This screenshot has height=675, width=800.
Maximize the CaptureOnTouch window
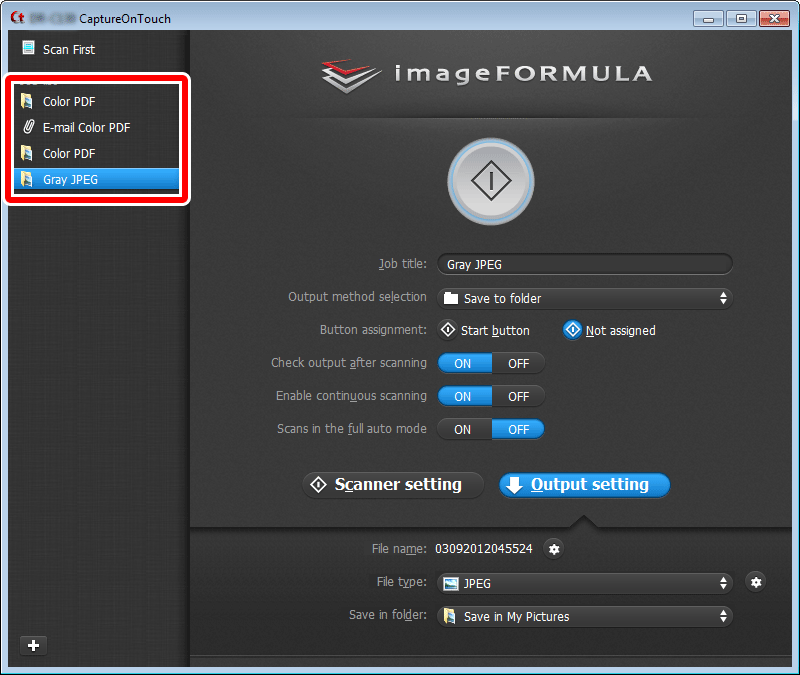pyautogui.click(x=741, y=19)
